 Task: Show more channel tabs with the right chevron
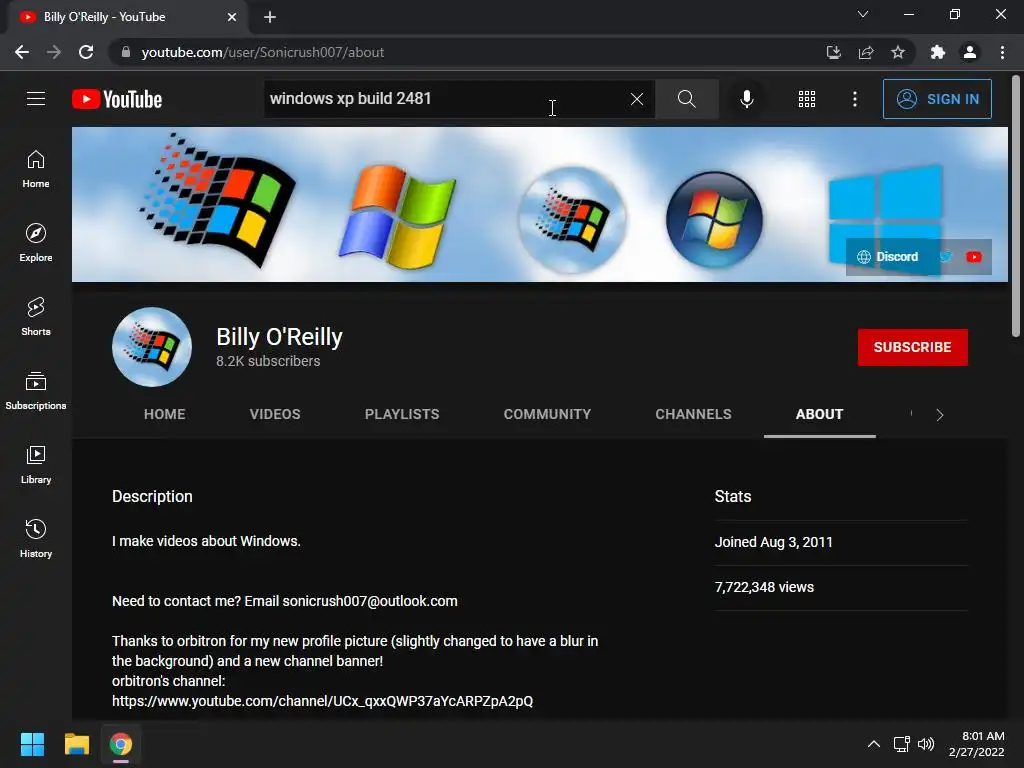[940, 415]
